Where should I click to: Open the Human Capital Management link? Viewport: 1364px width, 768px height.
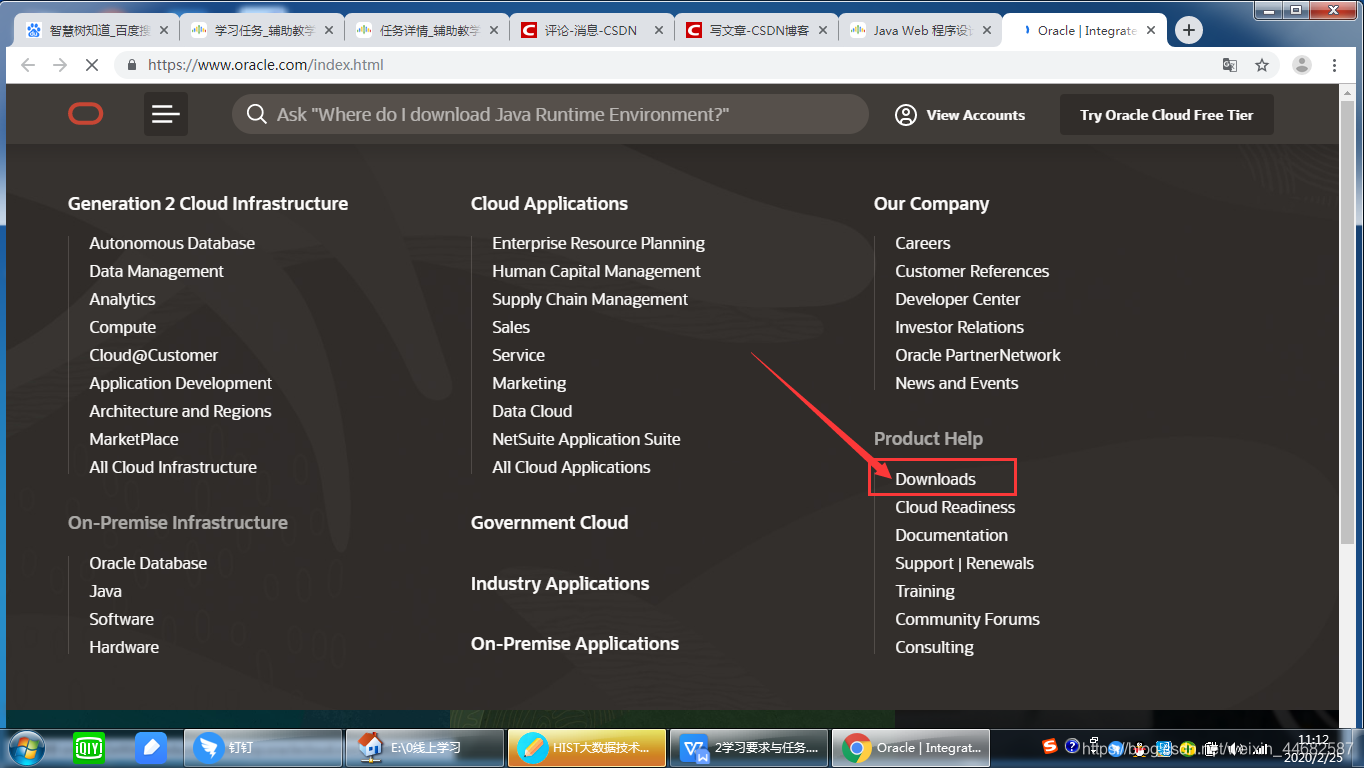tap(596, 271)
